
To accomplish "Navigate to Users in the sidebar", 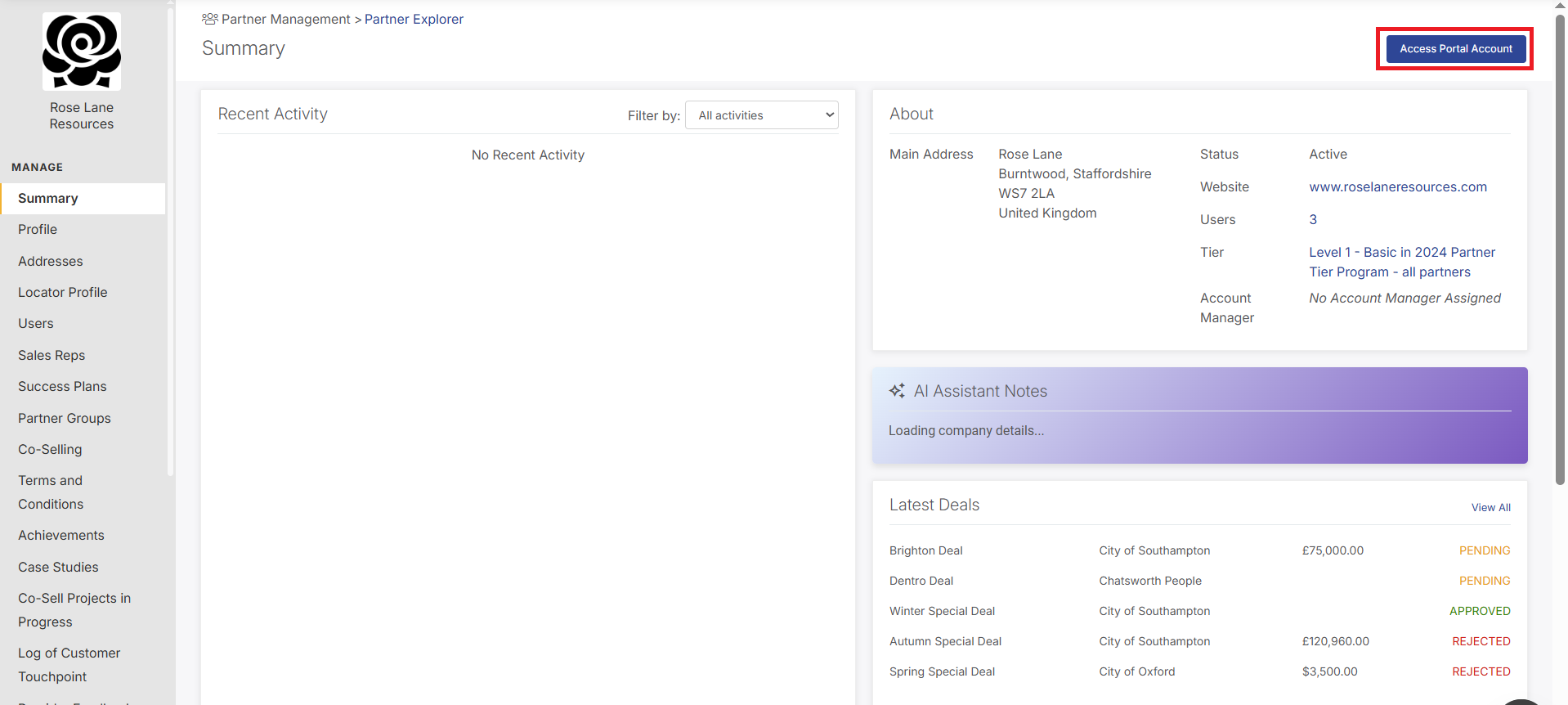I will [36, 323].
